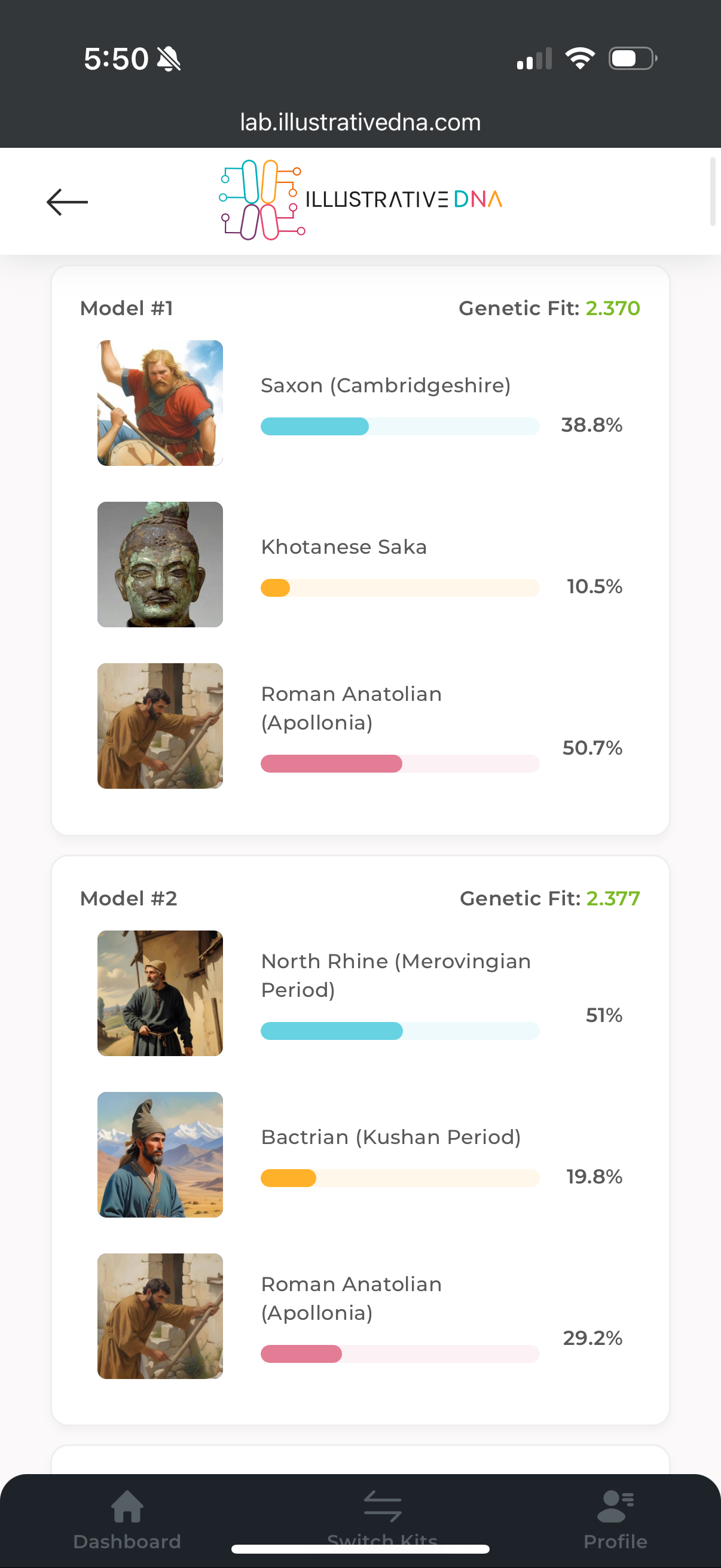
Task: Open North Rhine Merovingian portrait image
Action: tap(160, 993)
